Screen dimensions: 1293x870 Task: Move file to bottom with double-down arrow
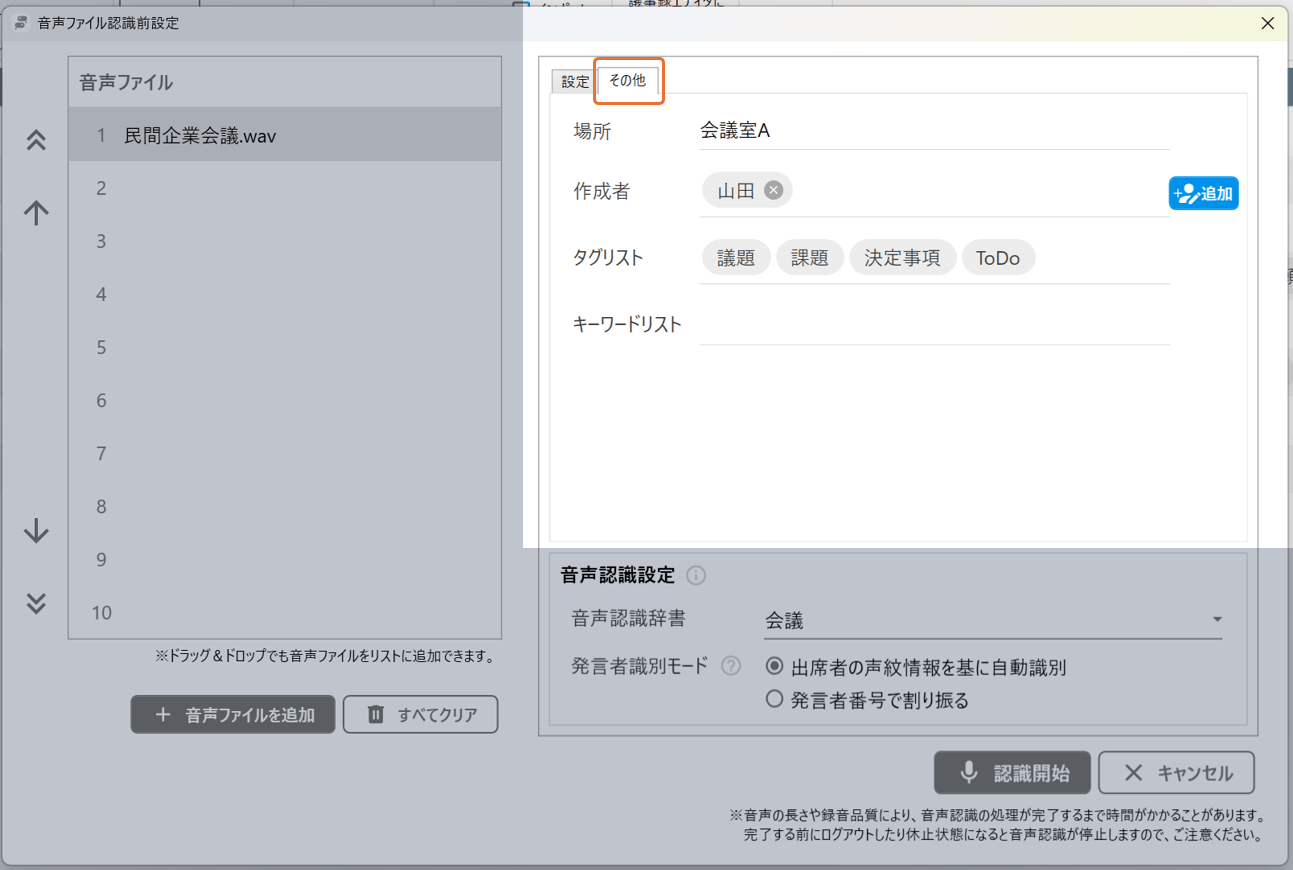coord(36,603)
